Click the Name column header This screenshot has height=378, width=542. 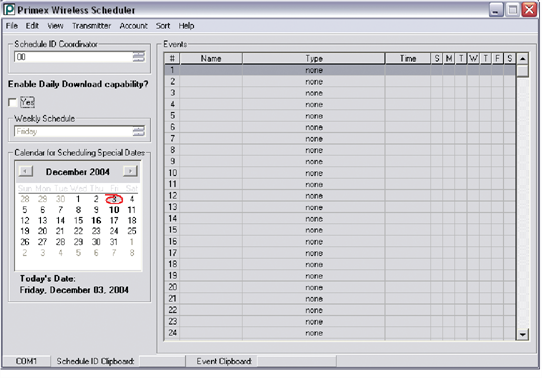[211, 58]
